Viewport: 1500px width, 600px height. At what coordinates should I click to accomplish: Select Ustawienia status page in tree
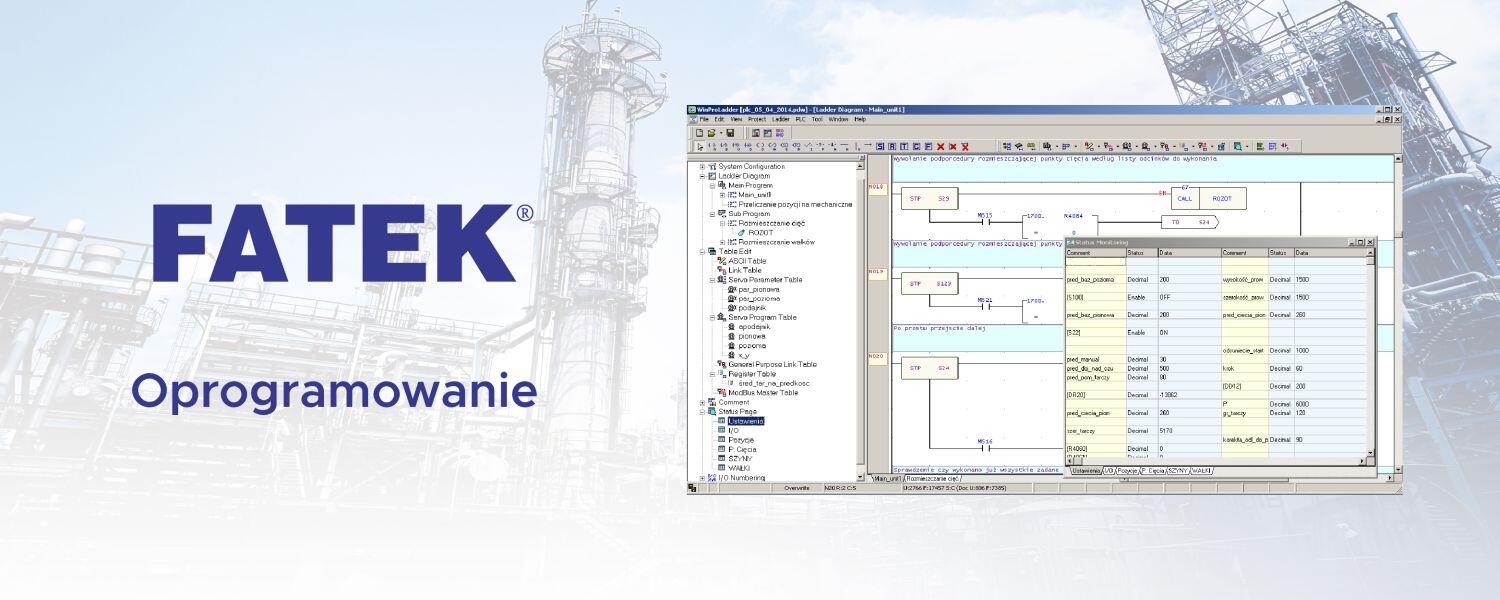click(746, 421)
